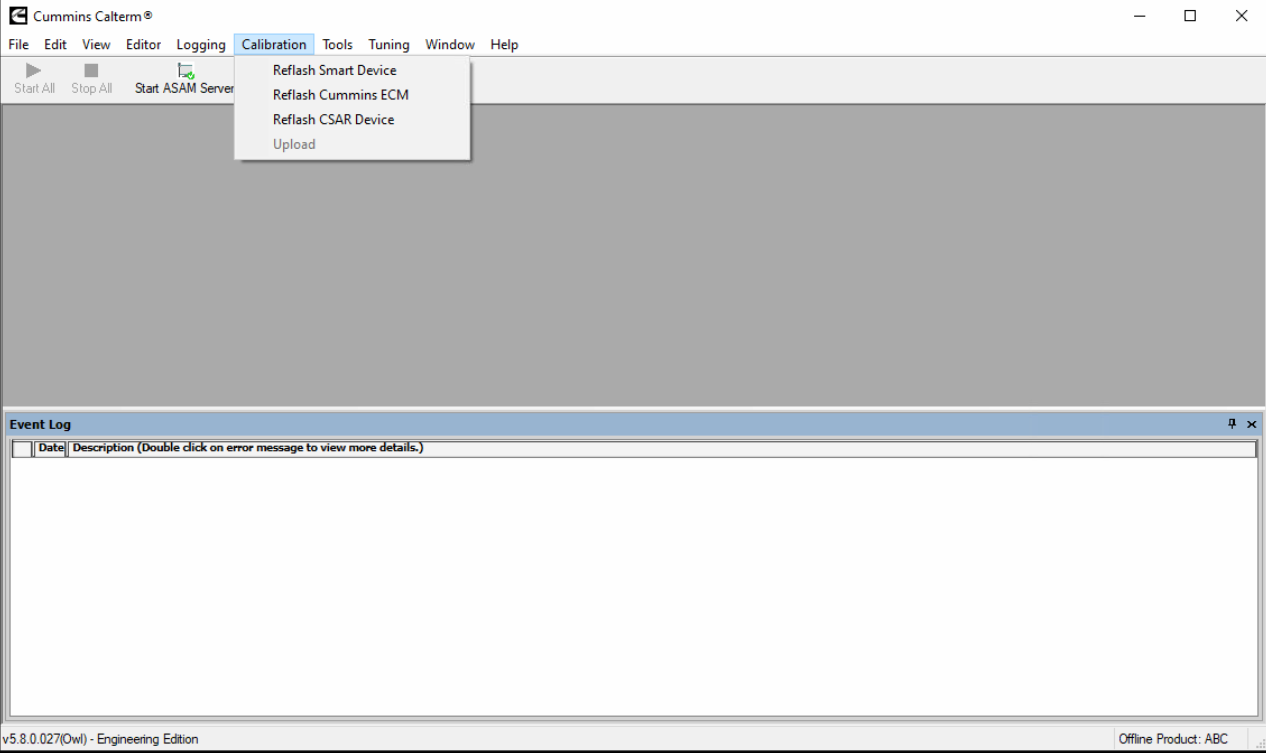This screenshot has height=753, width=1266.
Task: Close the Cummins Calterm window
Action: coord(1241,16)
